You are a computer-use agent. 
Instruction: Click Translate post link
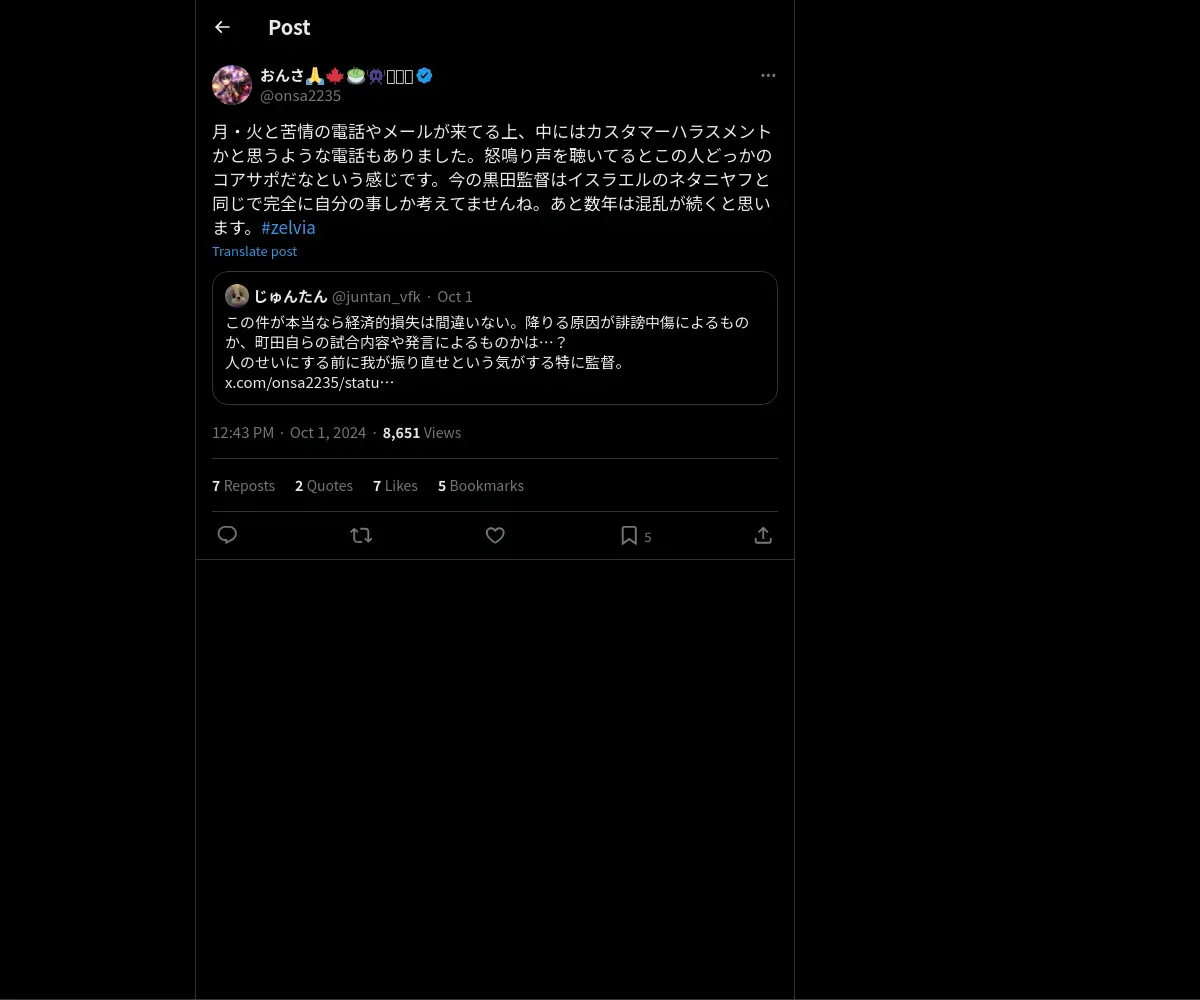tap(254, 251)
